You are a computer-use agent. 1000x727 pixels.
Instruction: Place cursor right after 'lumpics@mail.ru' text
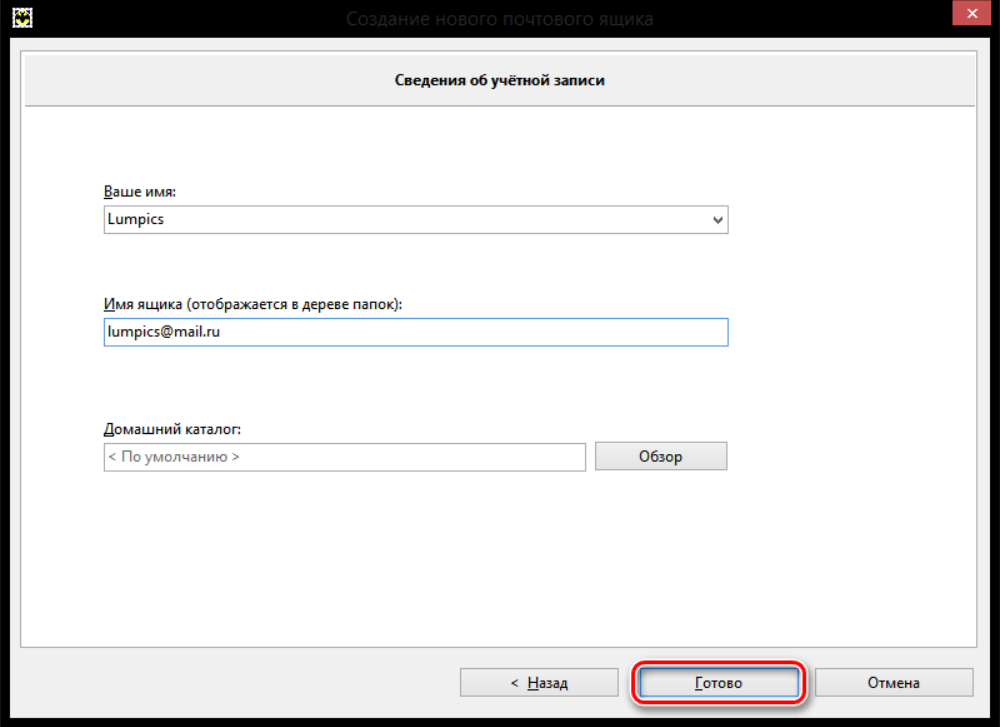[223, 332]
